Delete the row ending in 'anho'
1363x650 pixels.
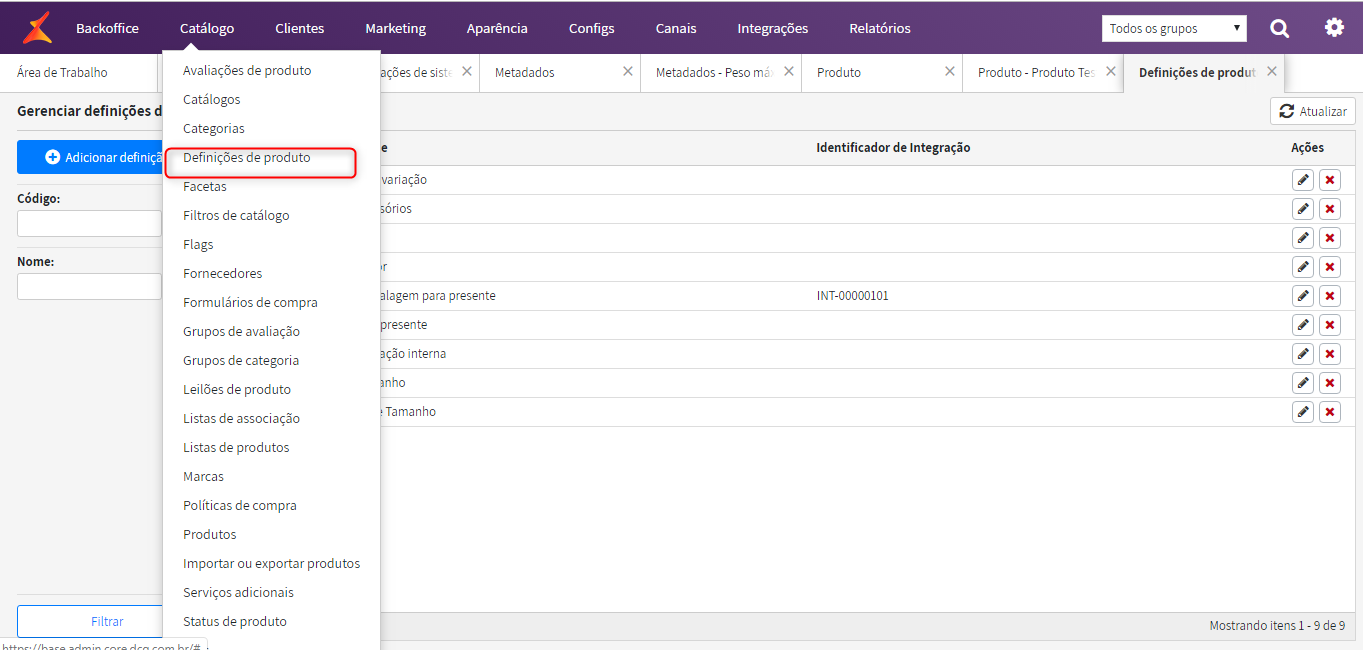[1330, 383]
